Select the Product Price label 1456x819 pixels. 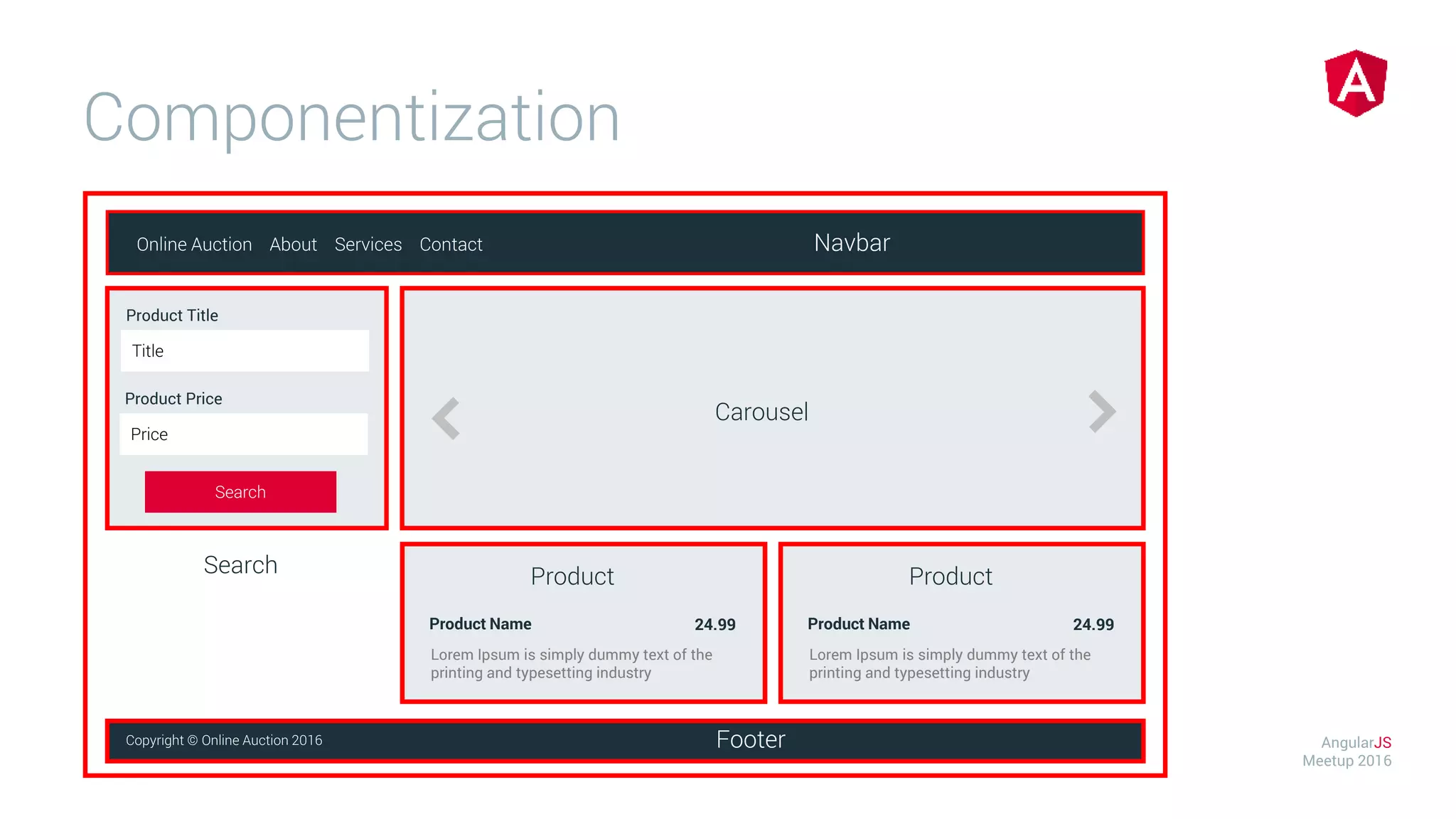[x=173, y=398]
